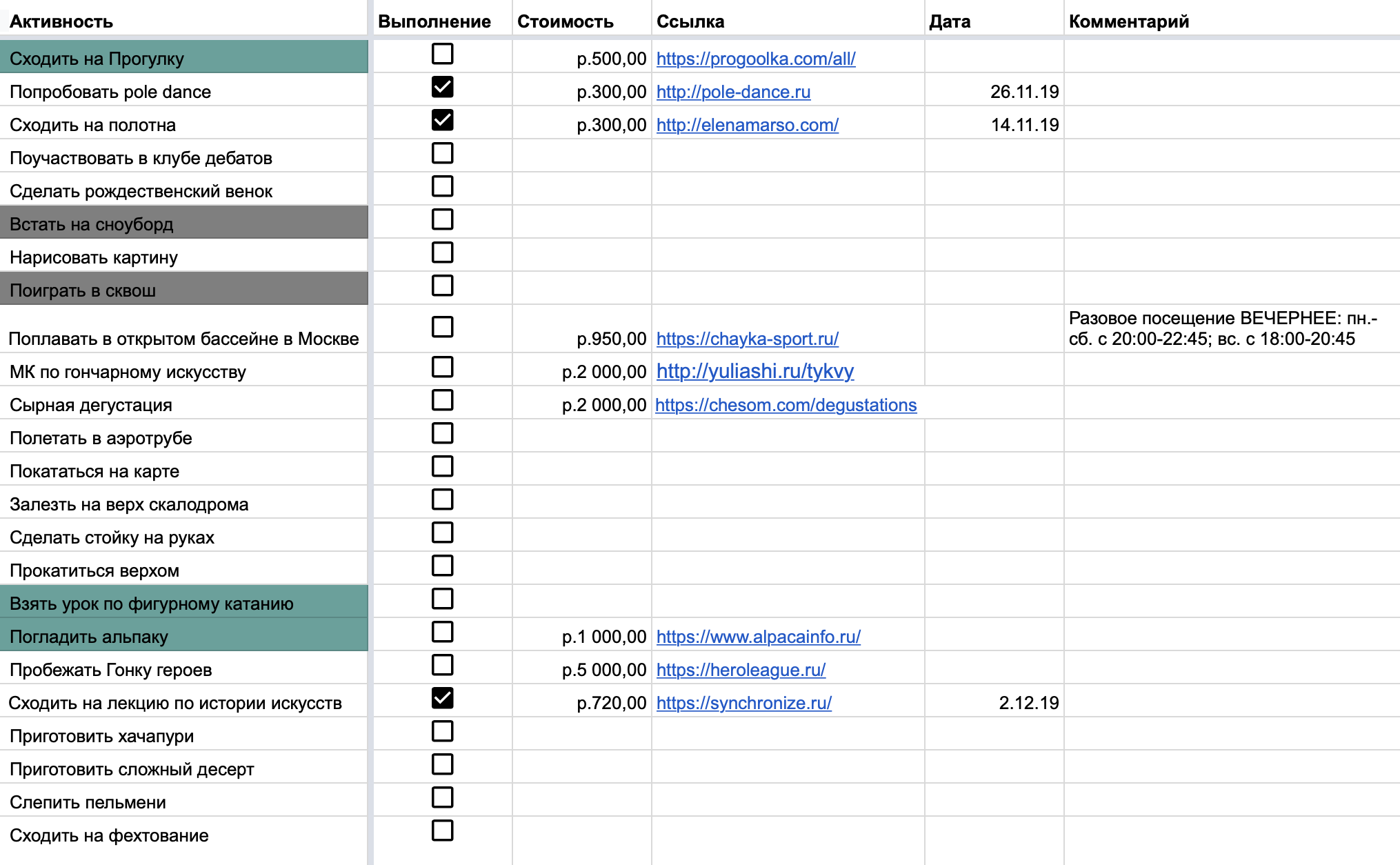This screenshot has width=1400, height=865.
Task: Check the Поиграть в сквош box
Action: click(442, 286)
